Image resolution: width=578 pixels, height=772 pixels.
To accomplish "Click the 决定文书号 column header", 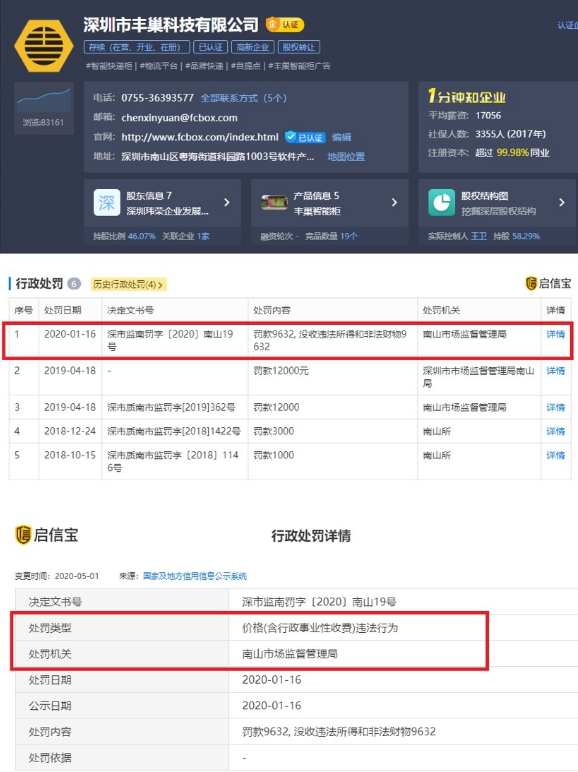I will point(130,310).
